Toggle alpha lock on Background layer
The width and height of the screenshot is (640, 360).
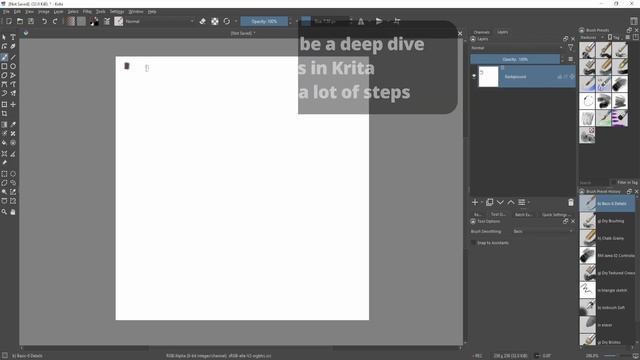point(572,77)
